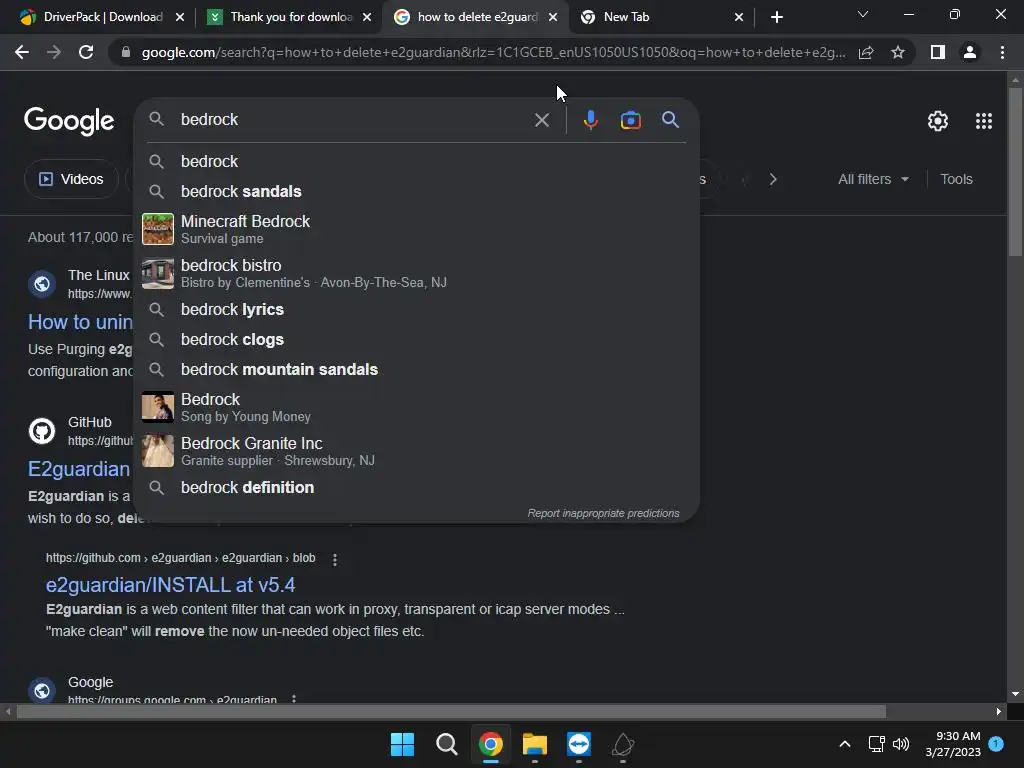Open Chrome from the taskbar
The image size is (1024, 768).
pos(490,744)
